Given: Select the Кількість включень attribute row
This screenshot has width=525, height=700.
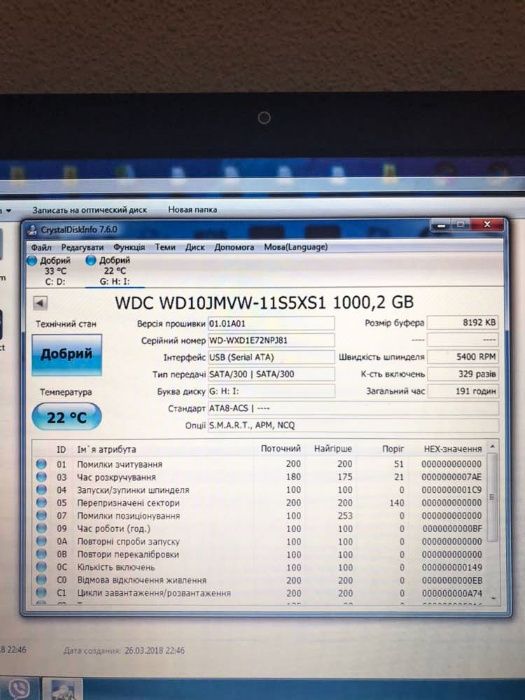Looking at the screenshot, I should click(x=259, y=567).
